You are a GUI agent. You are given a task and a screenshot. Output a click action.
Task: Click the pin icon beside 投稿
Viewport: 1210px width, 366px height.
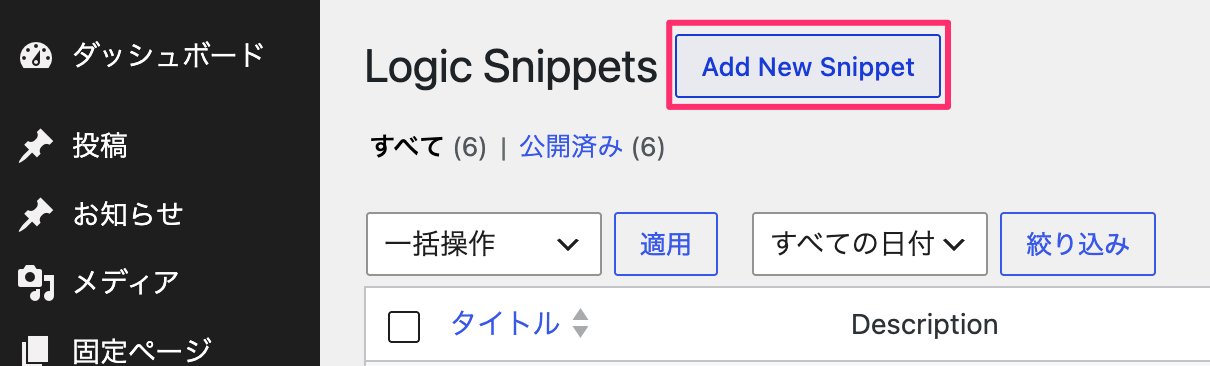click(x=37, y=148)
